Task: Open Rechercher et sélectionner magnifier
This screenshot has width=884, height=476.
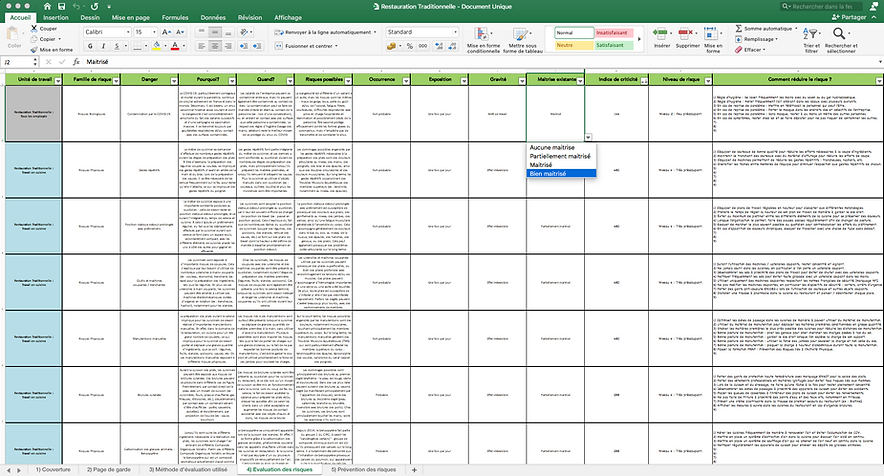Action: point(841,39)
